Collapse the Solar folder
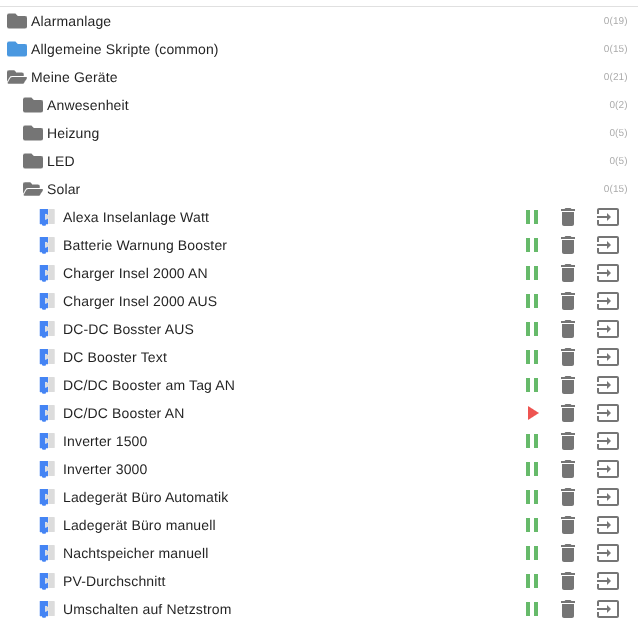638x624 pixels. 33,189
